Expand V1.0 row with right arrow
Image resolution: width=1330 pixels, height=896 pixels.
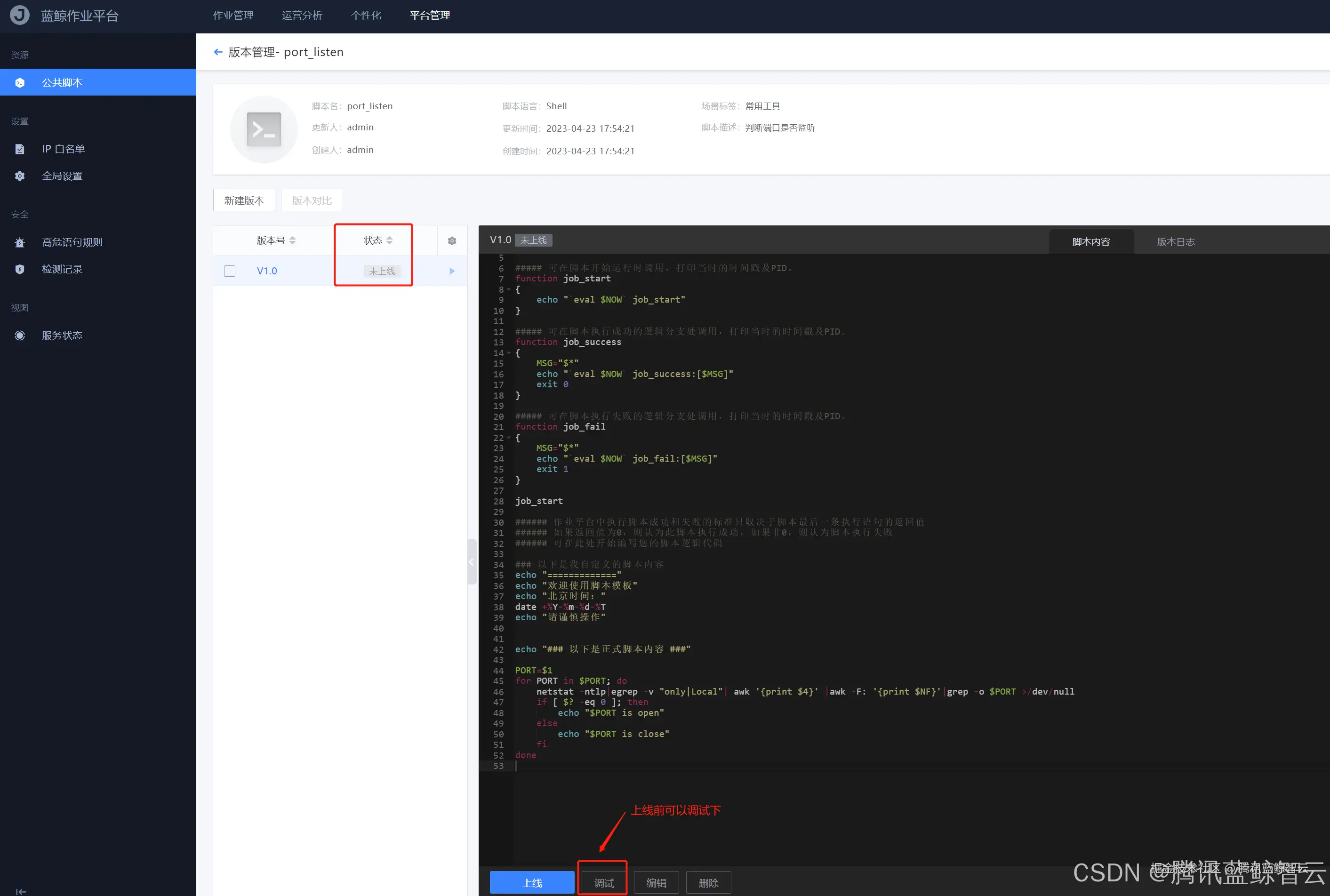pos(452,271)
